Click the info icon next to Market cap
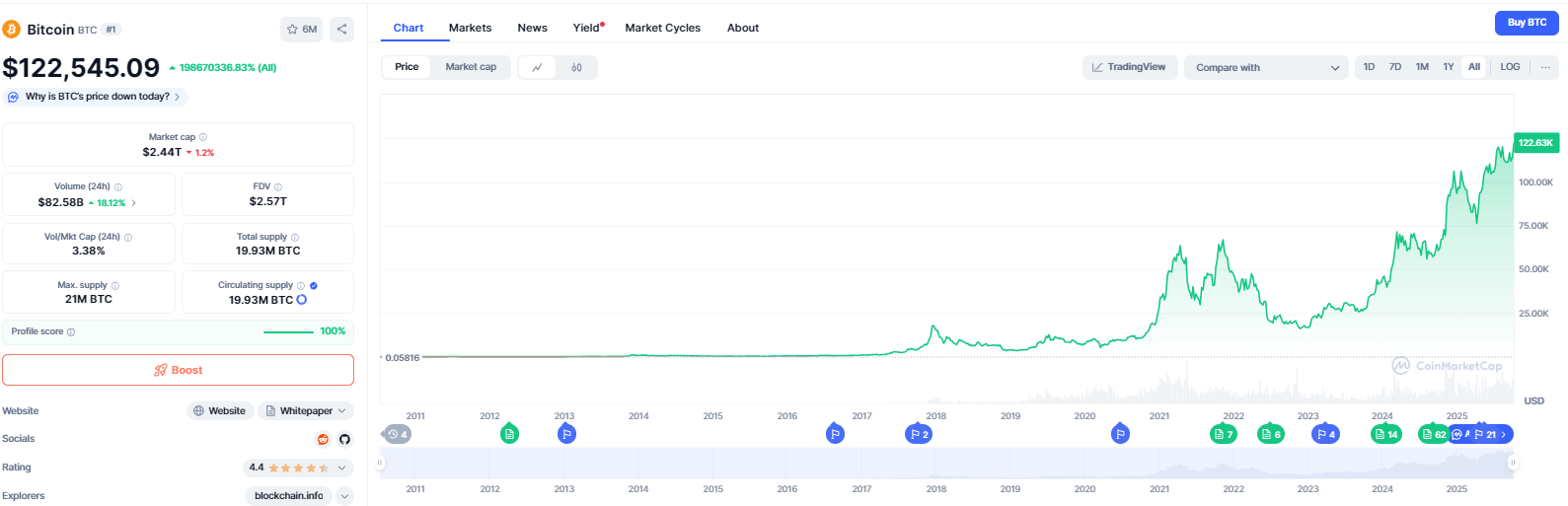 point(203,137)
